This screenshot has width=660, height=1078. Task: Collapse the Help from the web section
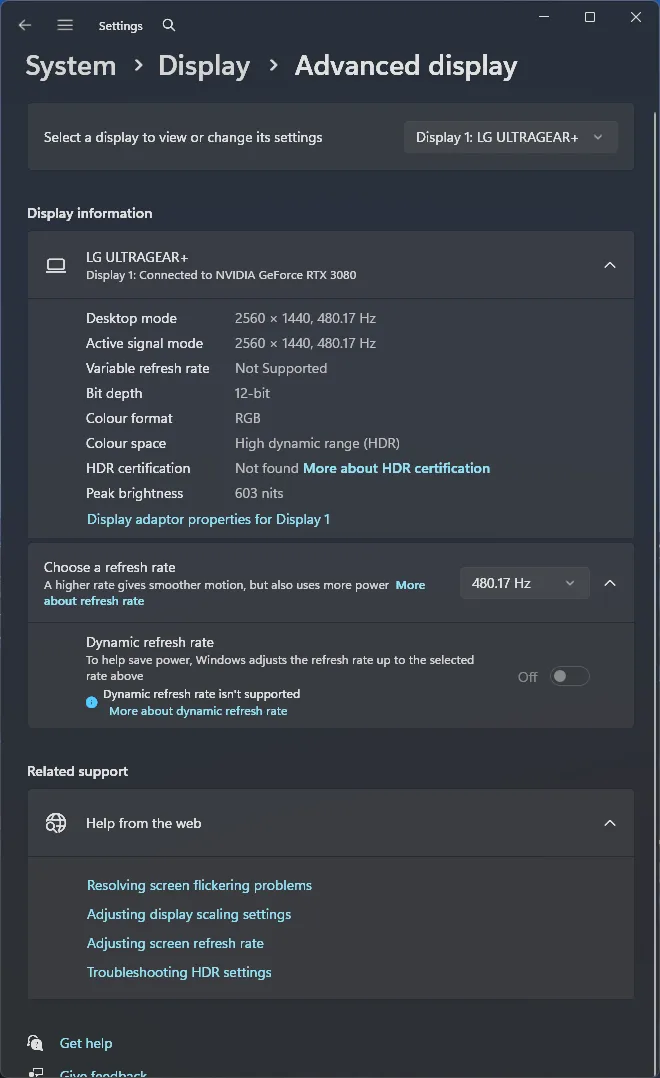[x=610, y=823]
